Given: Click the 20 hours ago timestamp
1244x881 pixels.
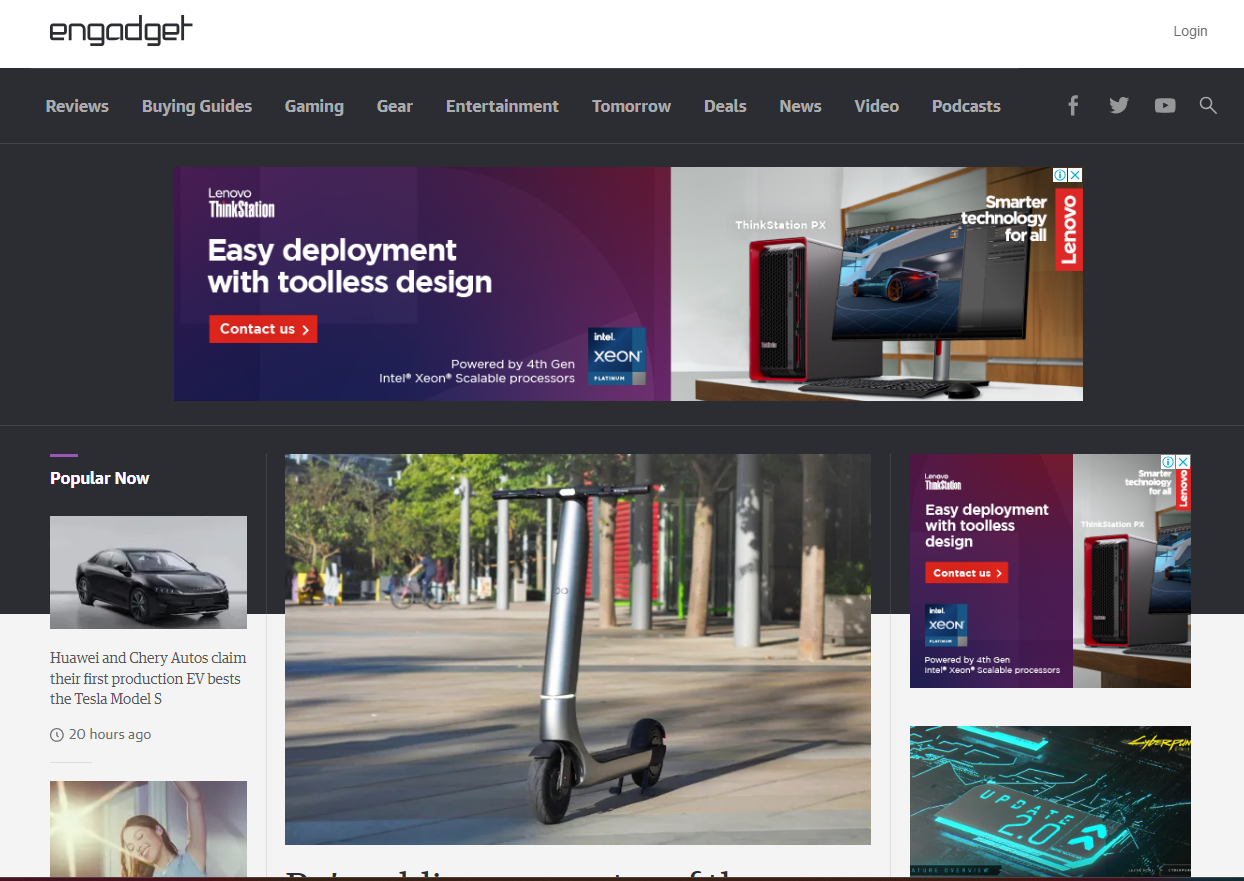Looking at the screenshot, I should coord(110,735).
